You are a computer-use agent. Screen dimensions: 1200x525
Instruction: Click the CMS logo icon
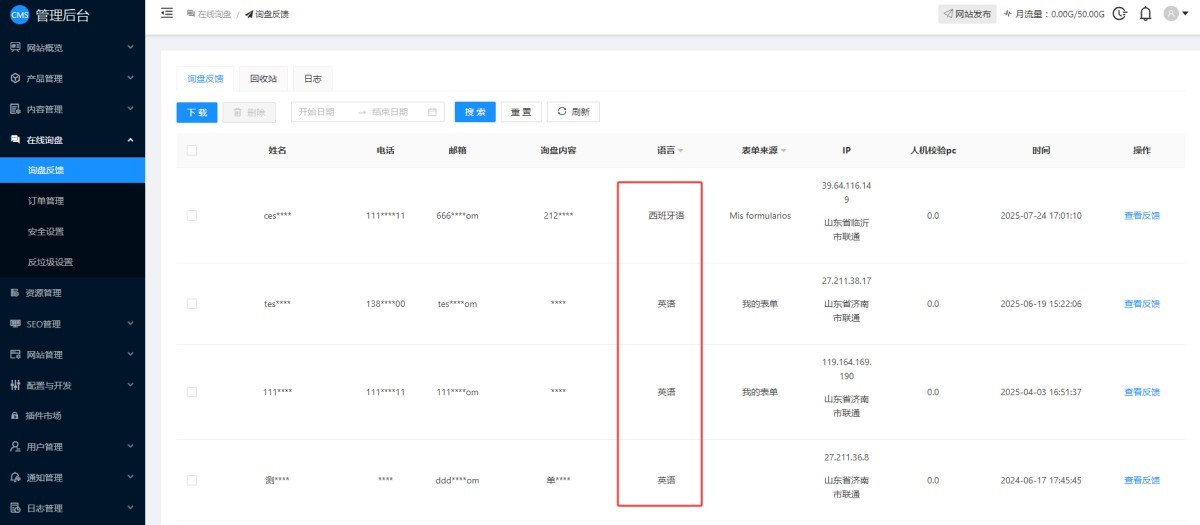19,14
